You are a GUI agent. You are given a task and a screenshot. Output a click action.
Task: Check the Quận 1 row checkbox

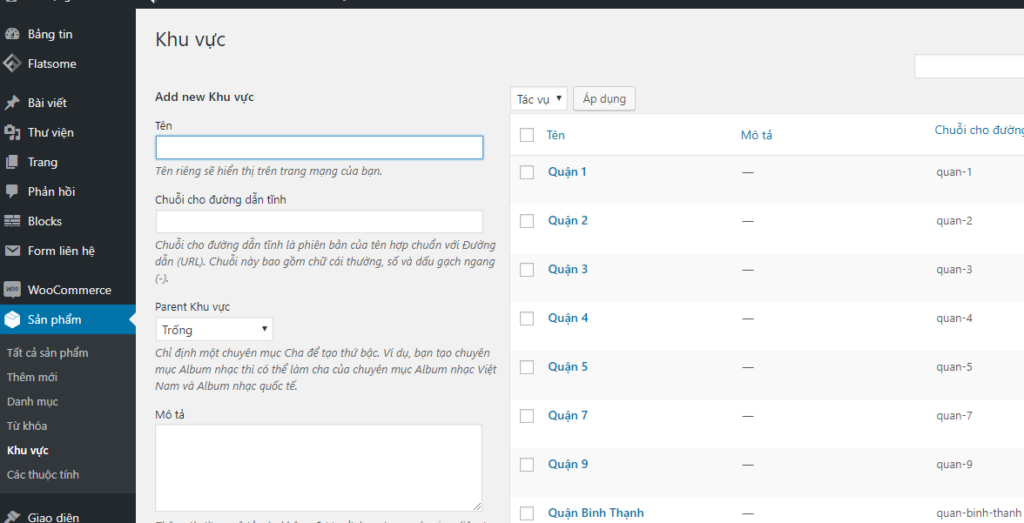coord(526,172)
